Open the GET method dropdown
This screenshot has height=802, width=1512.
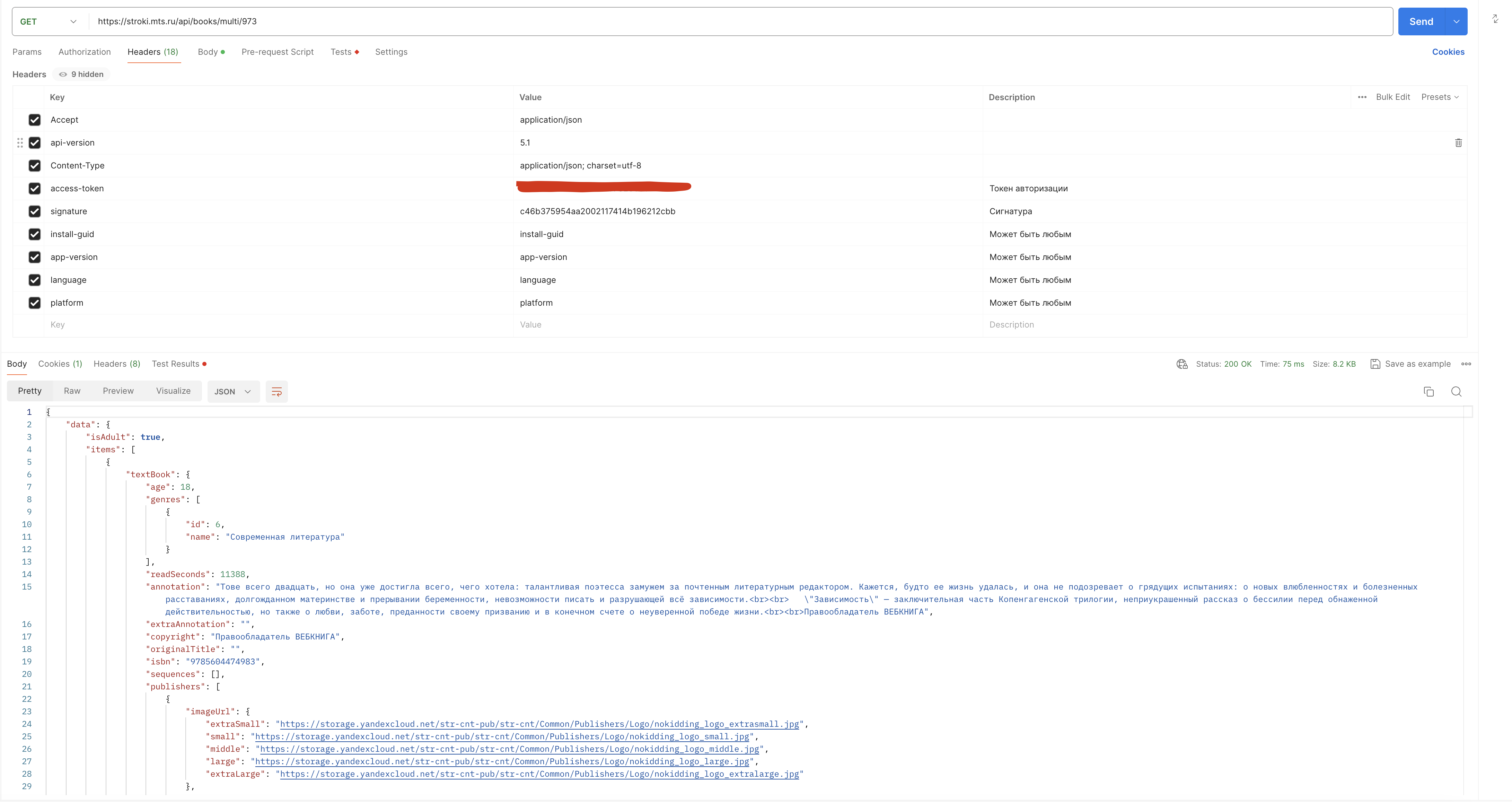[x=49, y=22]
